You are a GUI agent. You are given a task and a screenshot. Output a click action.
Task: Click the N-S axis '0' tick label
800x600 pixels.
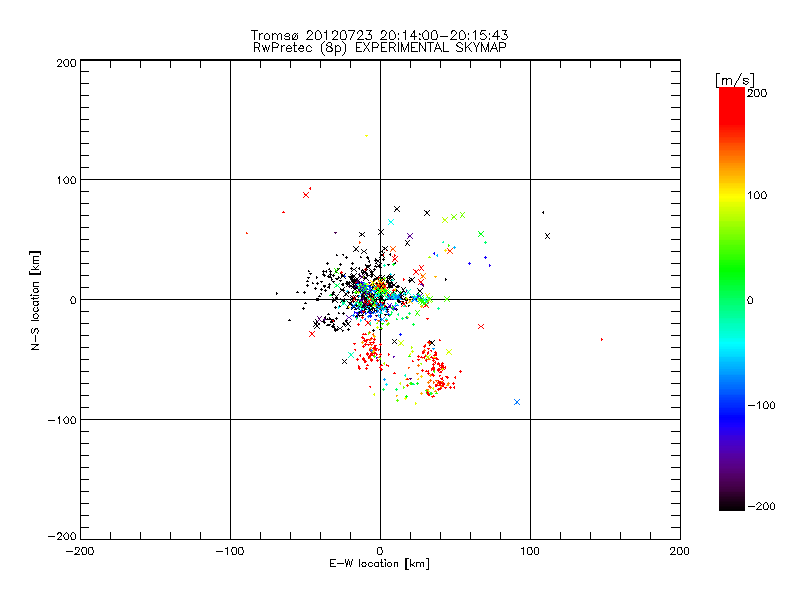[x=73, y=301]
